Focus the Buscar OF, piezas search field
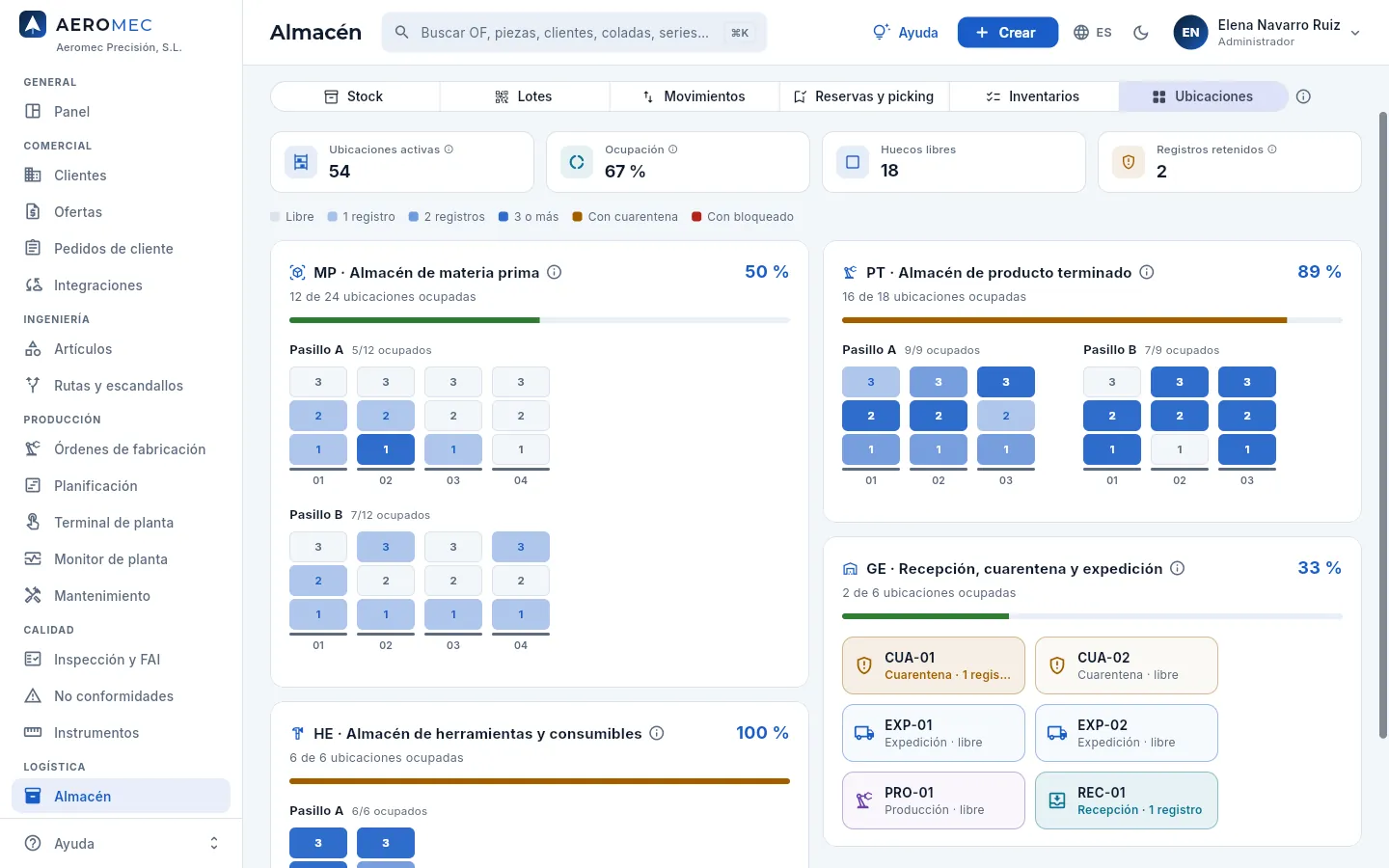 coord(575,33)
